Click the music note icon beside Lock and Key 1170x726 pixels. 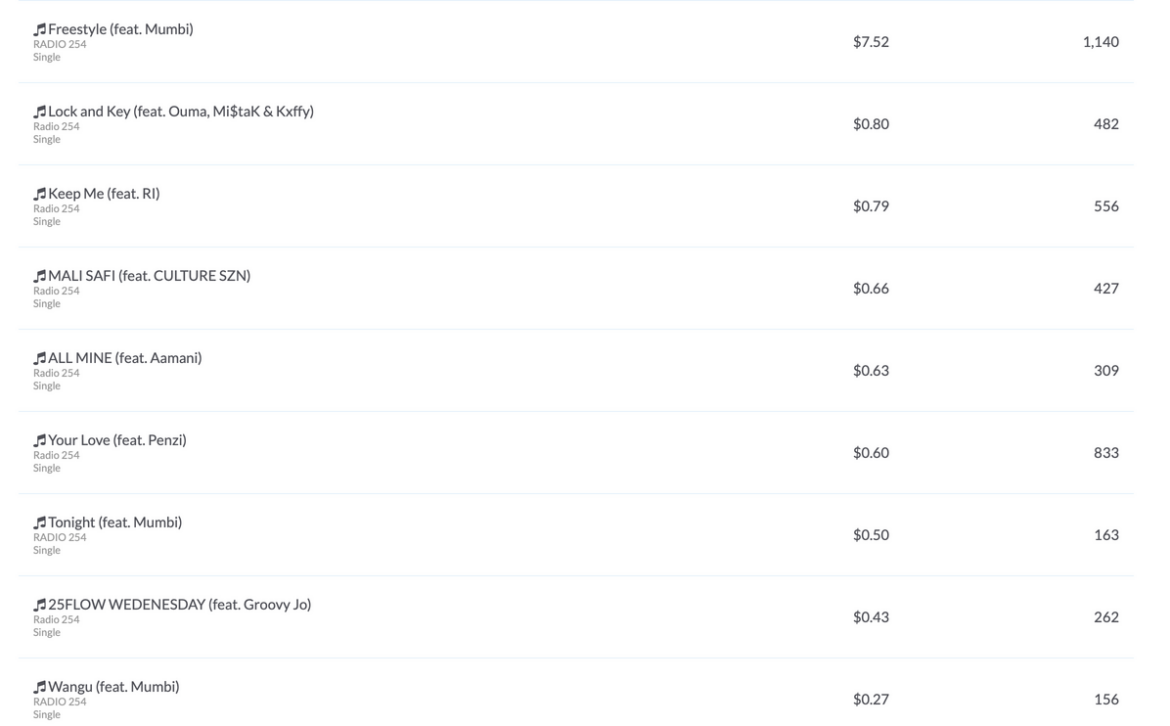[40, 112]
